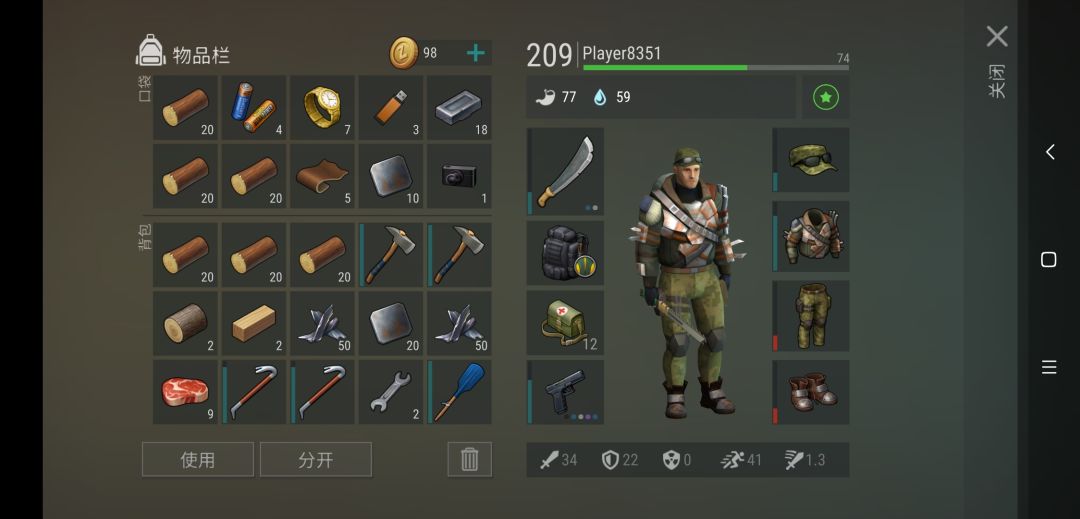Open the equipped machete weapon slot
The height and width of the screenshot is (519, 1080).
pyautogui.click(x=565, y=171)
